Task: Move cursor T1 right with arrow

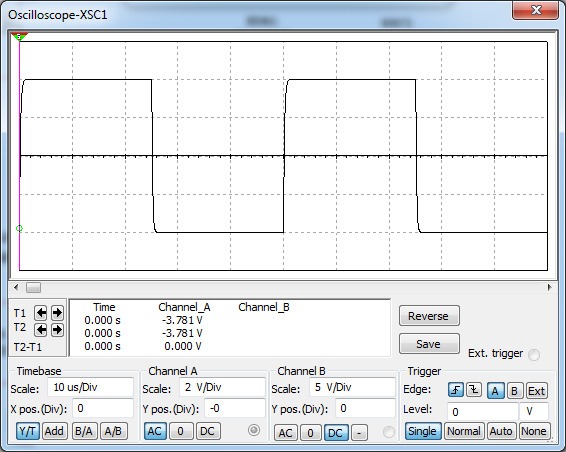Action: click(x=57, y=313)
